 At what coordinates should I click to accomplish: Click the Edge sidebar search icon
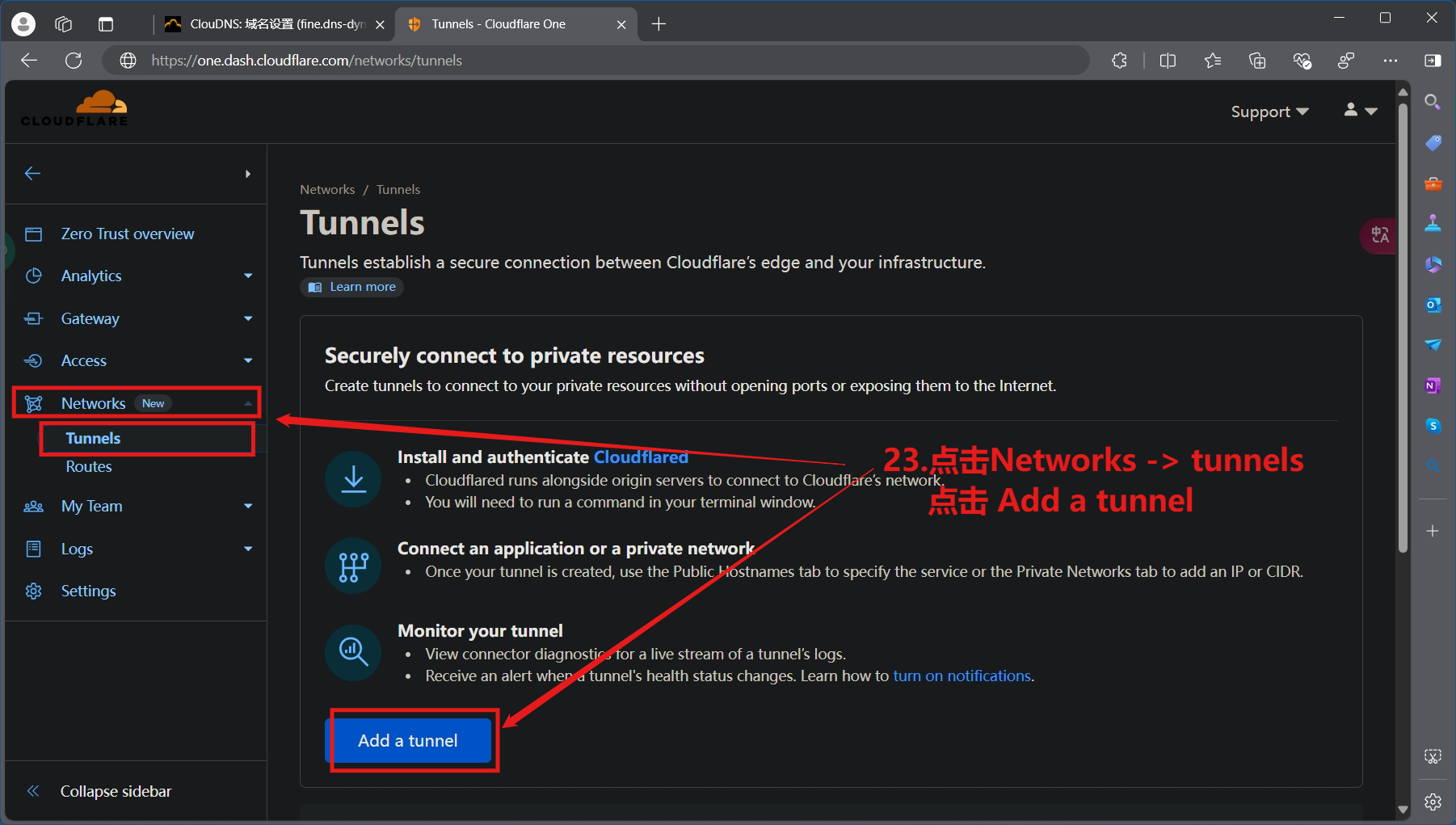[1433, 102]
